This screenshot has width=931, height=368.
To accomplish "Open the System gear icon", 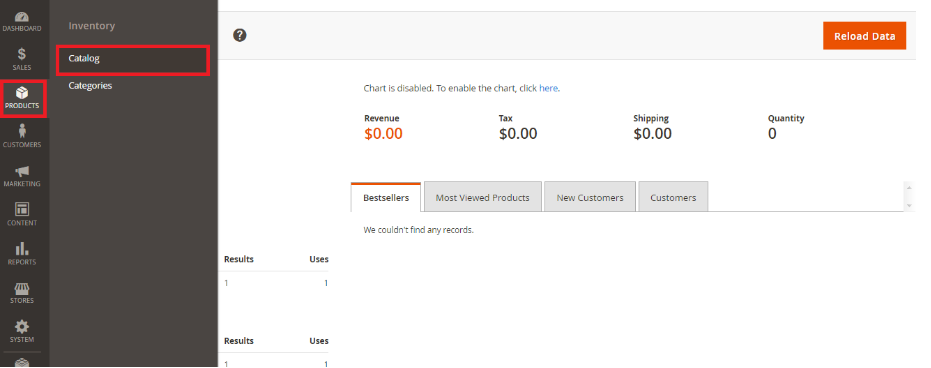I will coord(22,332).
